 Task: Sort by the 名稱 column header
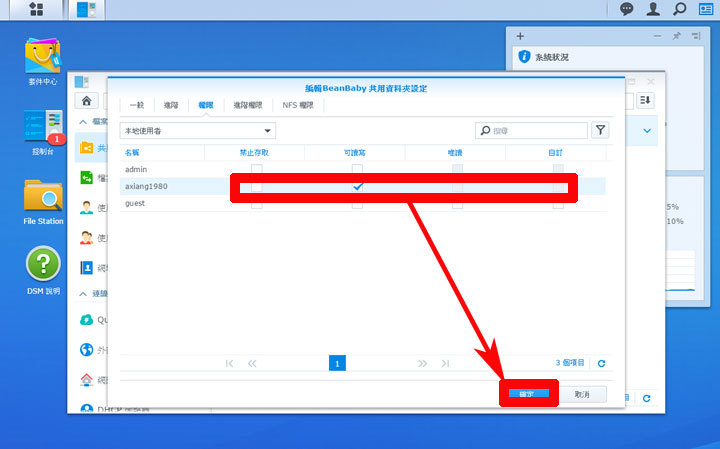point(162,152)
